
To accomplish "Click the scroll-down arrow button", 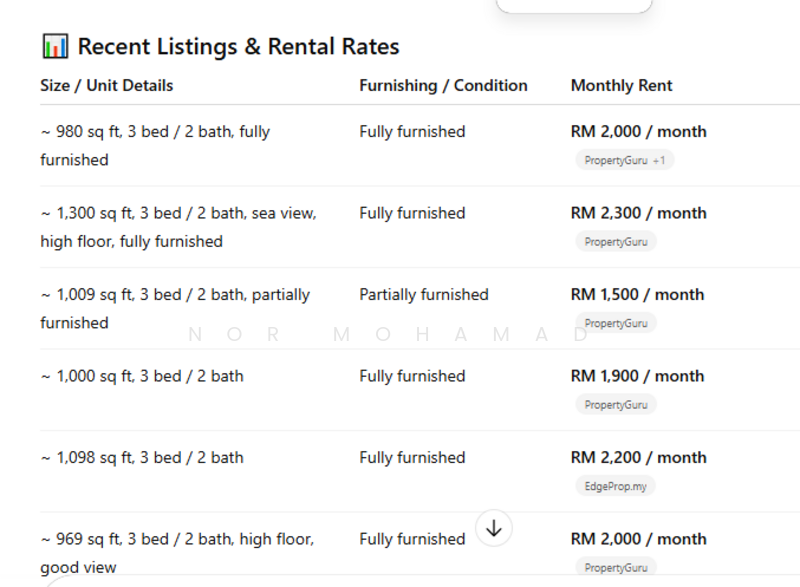I will pos(494,527).
